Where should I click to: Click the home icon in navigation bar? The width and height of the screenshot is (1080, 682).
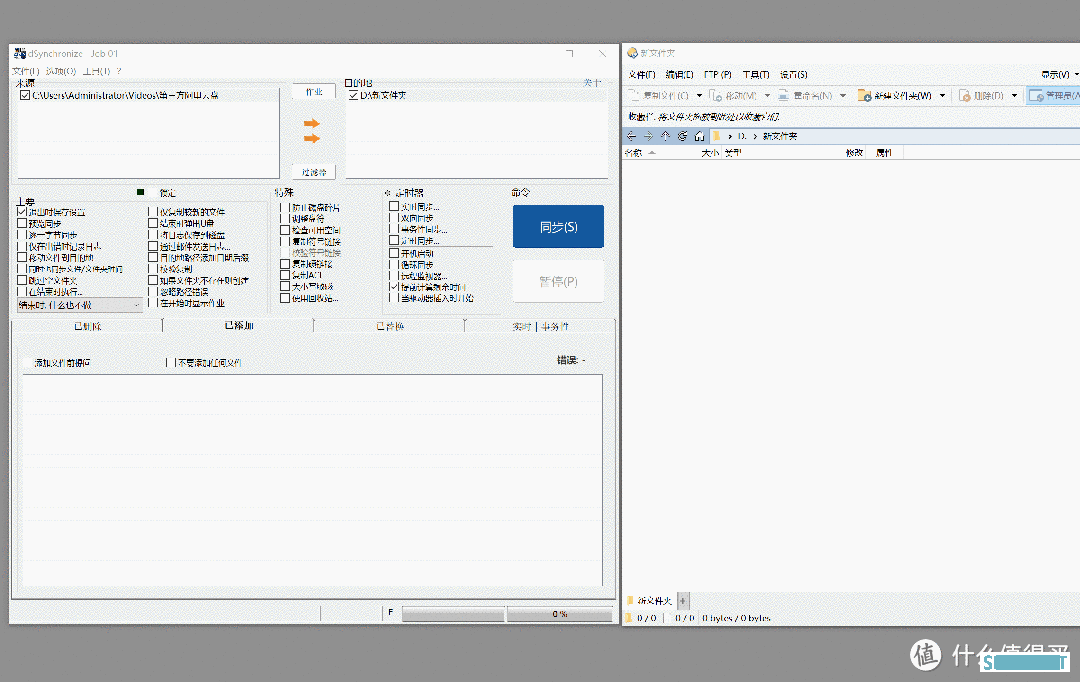click(x=699, y=135)
